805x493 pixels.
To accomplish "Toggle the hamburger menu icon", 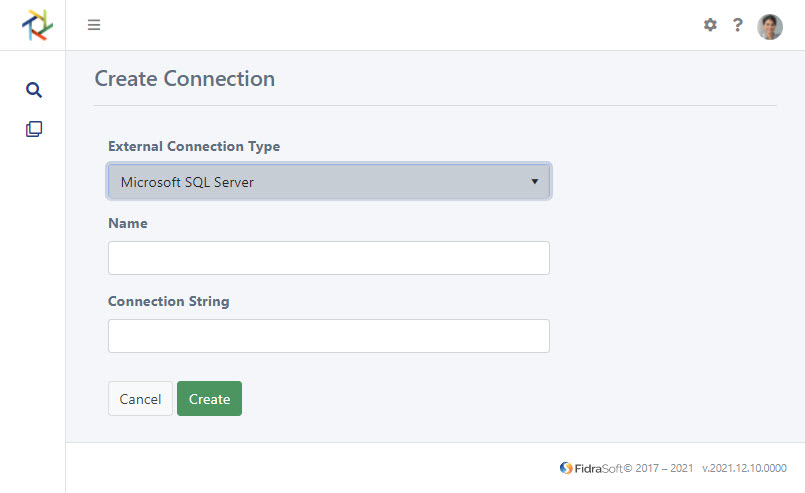I will tap(94, 25).
